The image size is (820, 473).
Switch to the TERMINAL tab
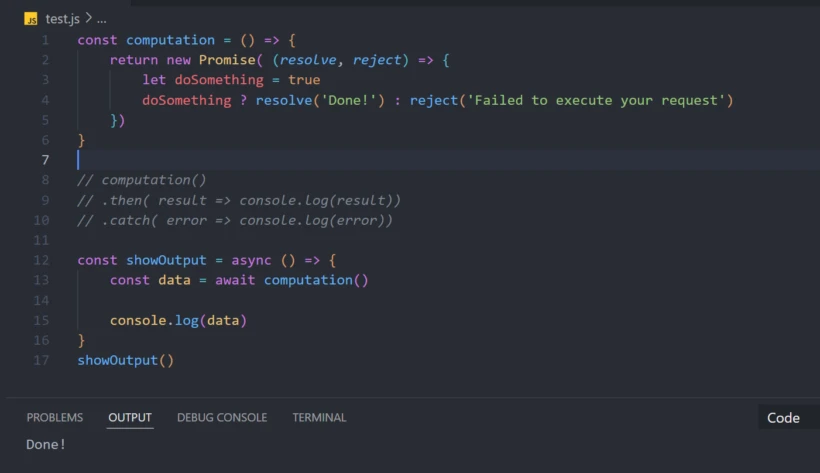(x=319, y=417)
